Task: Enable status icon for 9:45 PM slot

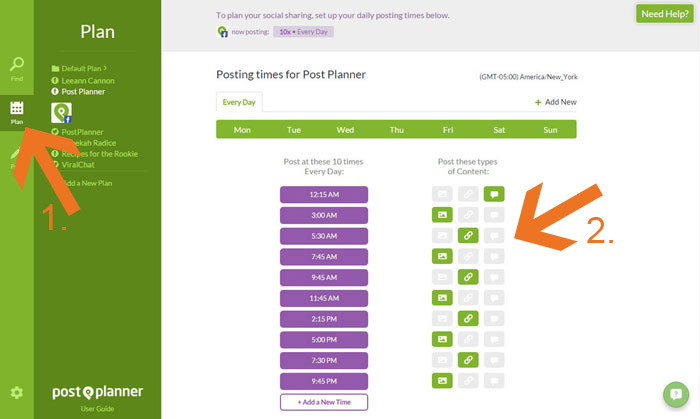Action: tap(494, 381)
